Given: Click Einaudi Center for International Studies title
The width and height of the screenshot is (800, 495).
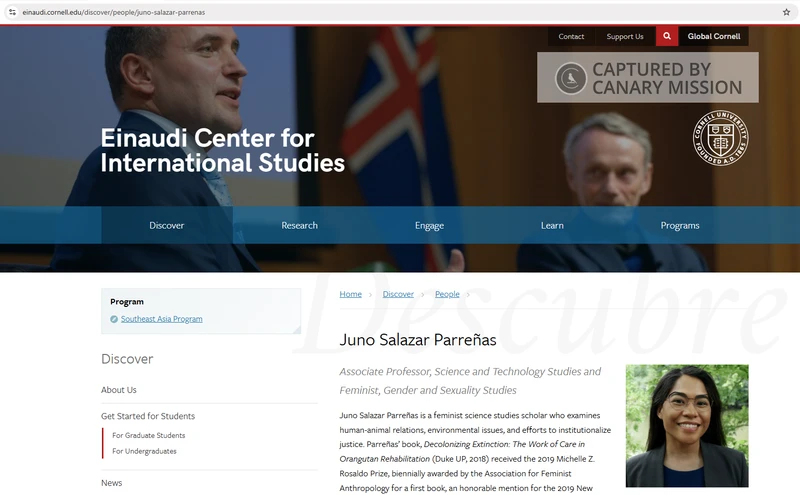Looking at the screenshot, I should tap(222, 151).
